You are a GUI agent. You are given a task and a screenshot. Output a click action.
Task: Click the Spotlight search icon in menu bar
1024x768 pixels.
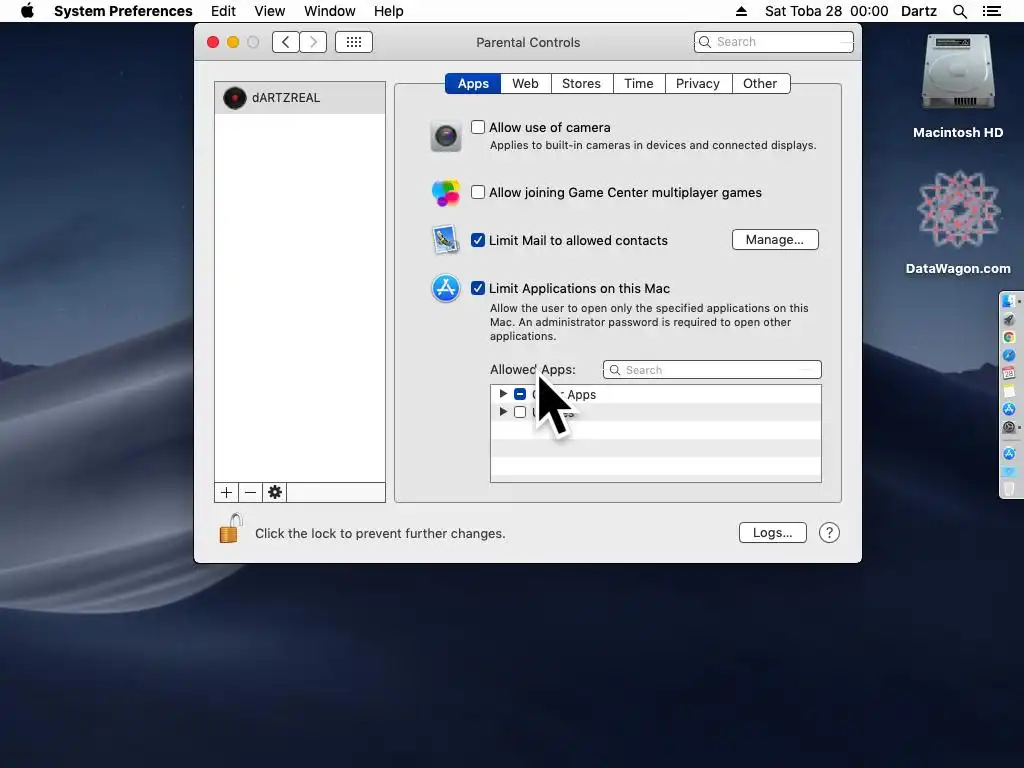pos(959,11)
